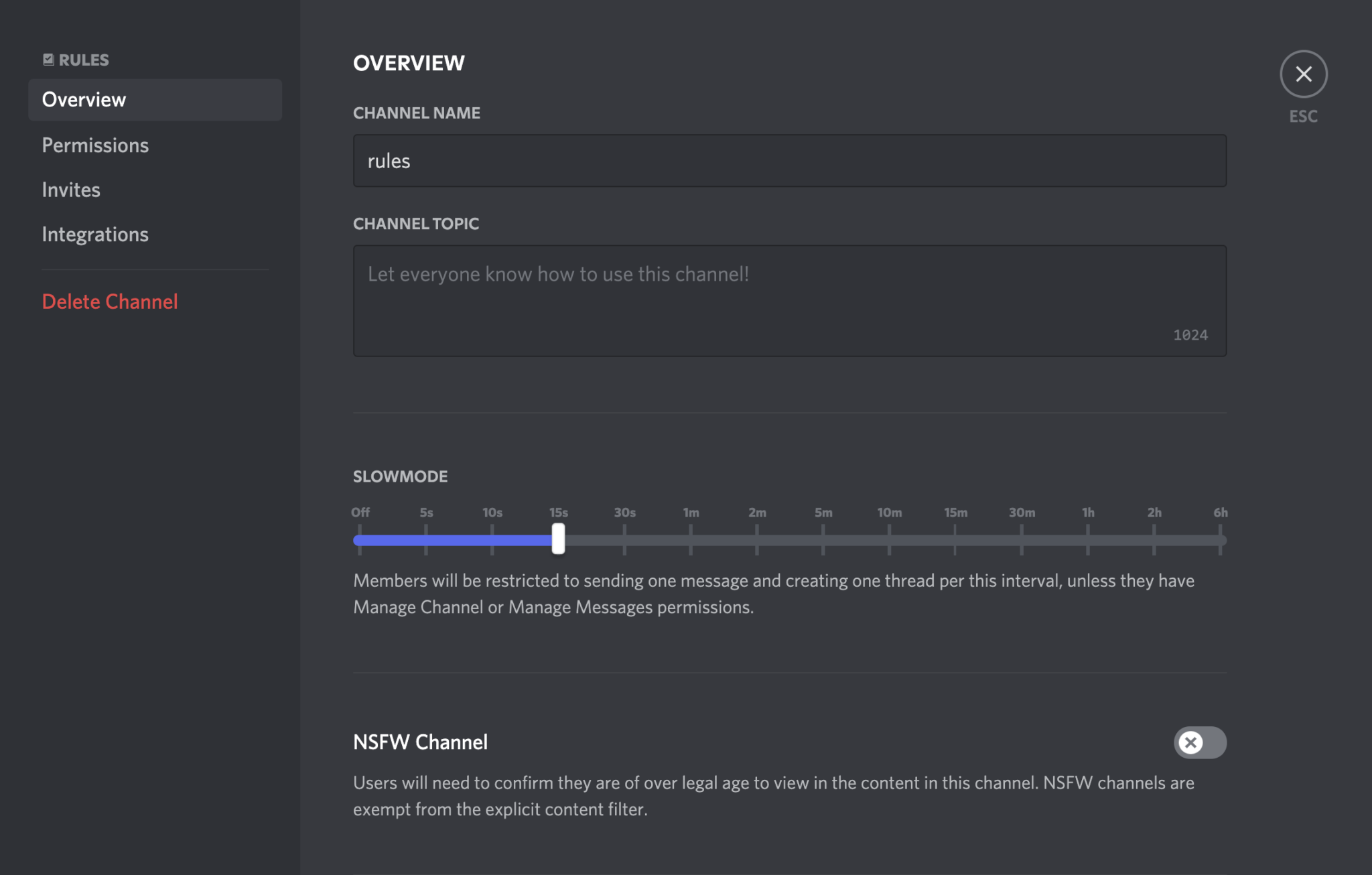This screenshot has height=875, width=1372.
Task: Set slowmode to the 5m mark
Action: click(x=823, y=539)
